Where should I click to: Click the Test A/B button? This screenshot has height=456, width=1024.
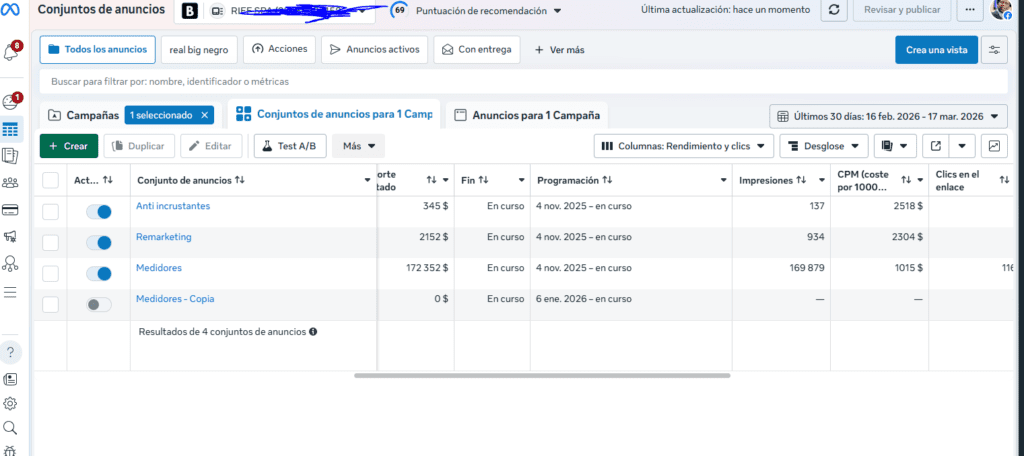coord(289,146)
